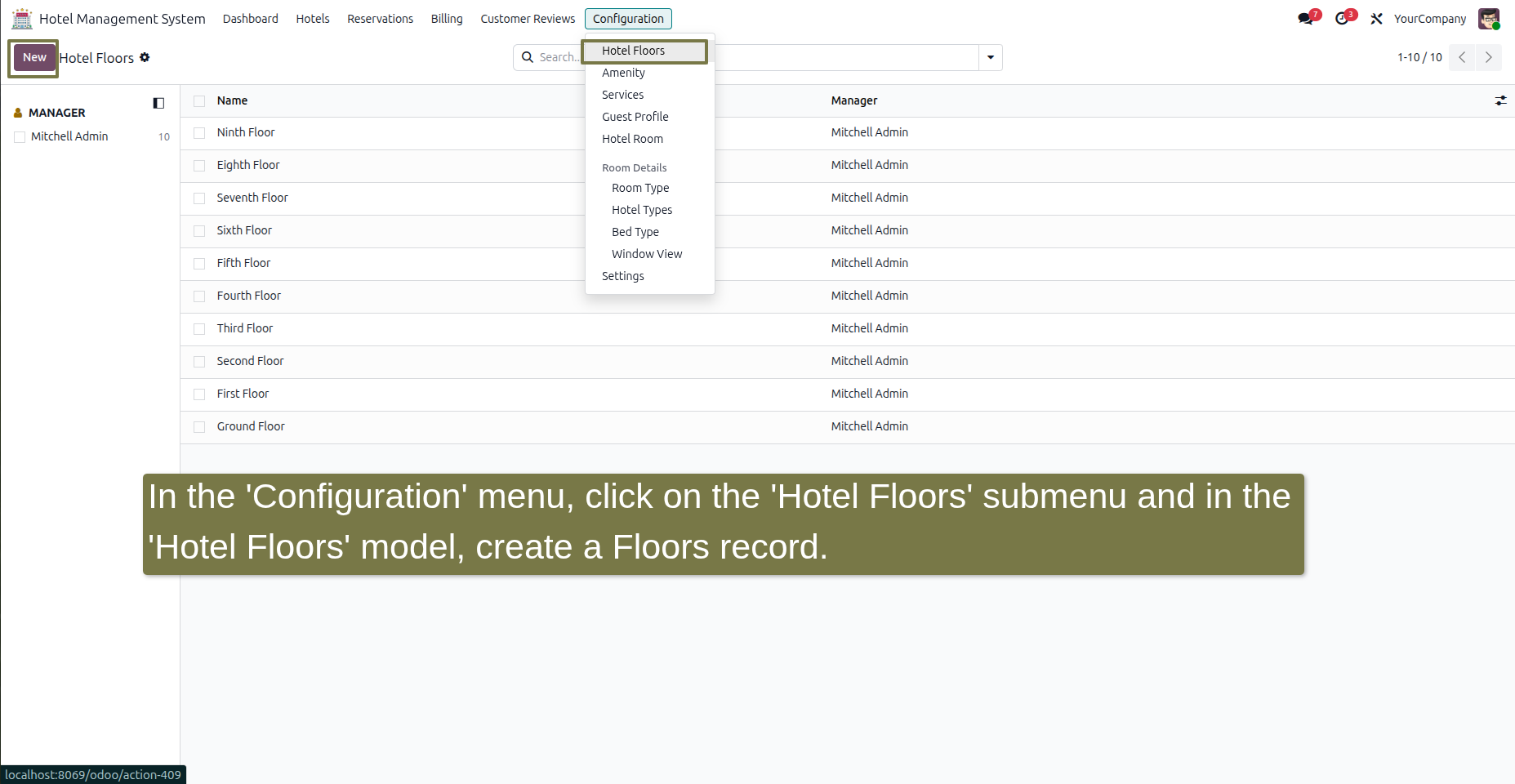Open the Ninth Floor record
Image resolution: width=1515 pixels, height=784 pixels.
coord(246,132)
